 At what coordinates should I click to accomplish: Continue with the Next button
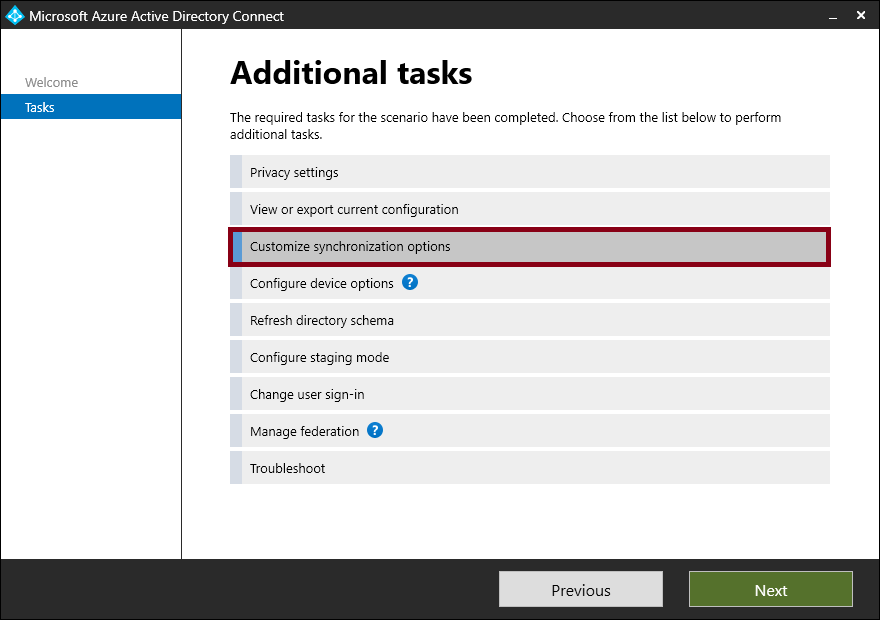click(x=771, y=589)
